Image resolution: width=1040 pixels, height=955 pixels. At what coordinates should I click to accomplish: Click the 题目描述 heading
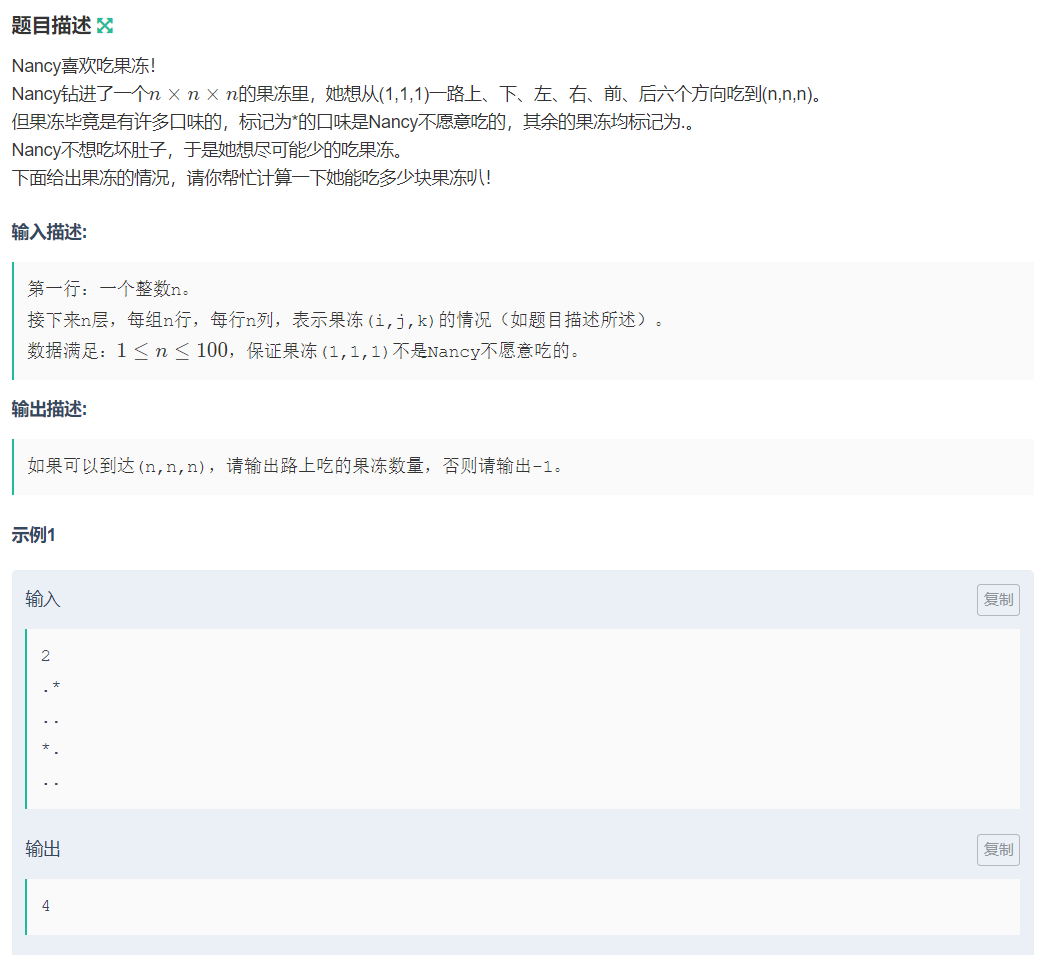51,26
